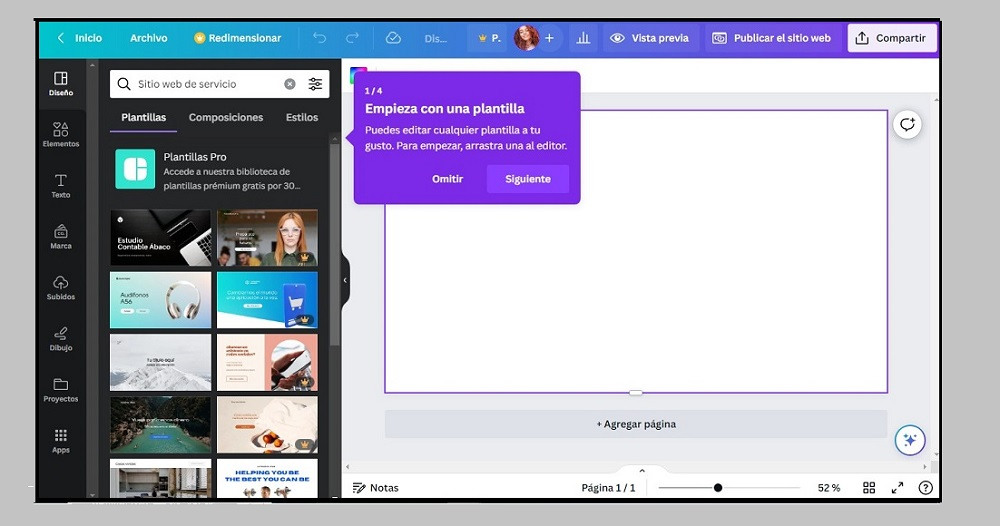Open the Subidos uploads panel

tap(61, 288)
